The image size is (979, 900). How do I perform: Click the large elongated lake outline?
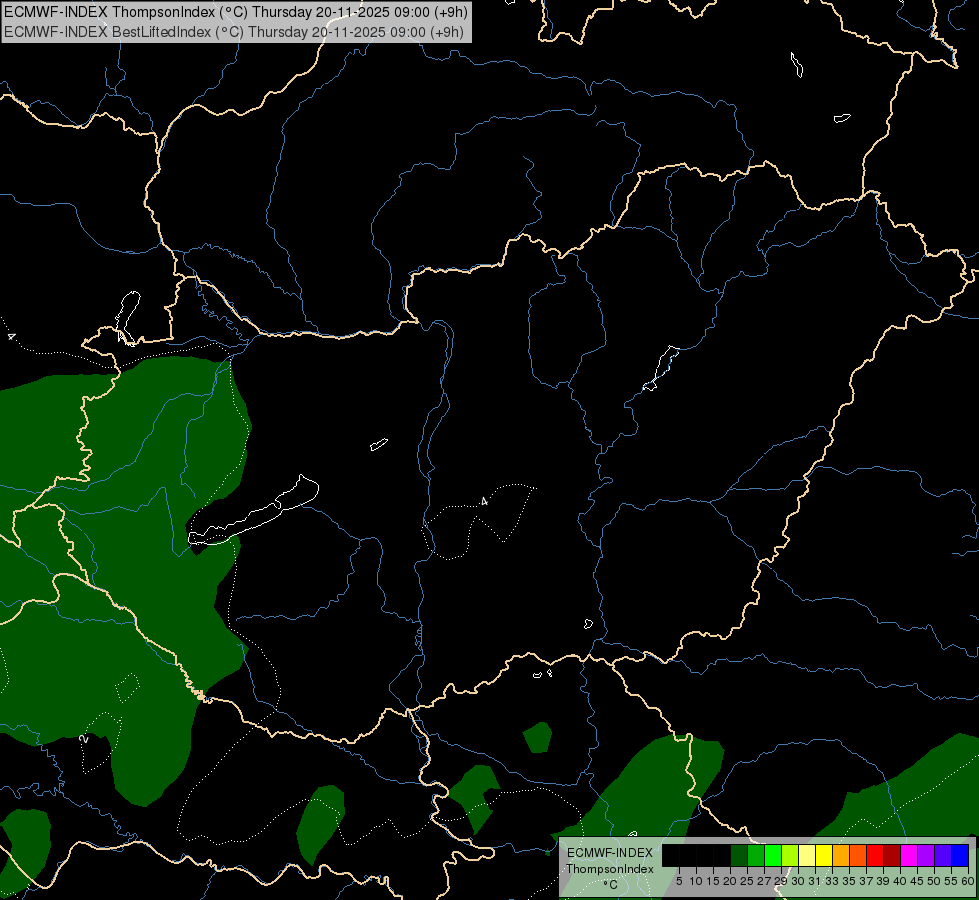pyautogui.click(x=253, y=511)
